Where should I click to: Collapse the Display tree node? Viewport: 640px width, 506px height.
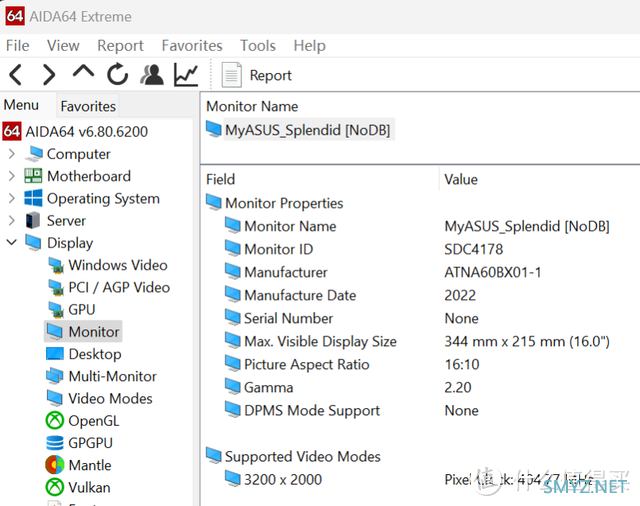click(x=12, y=242)
